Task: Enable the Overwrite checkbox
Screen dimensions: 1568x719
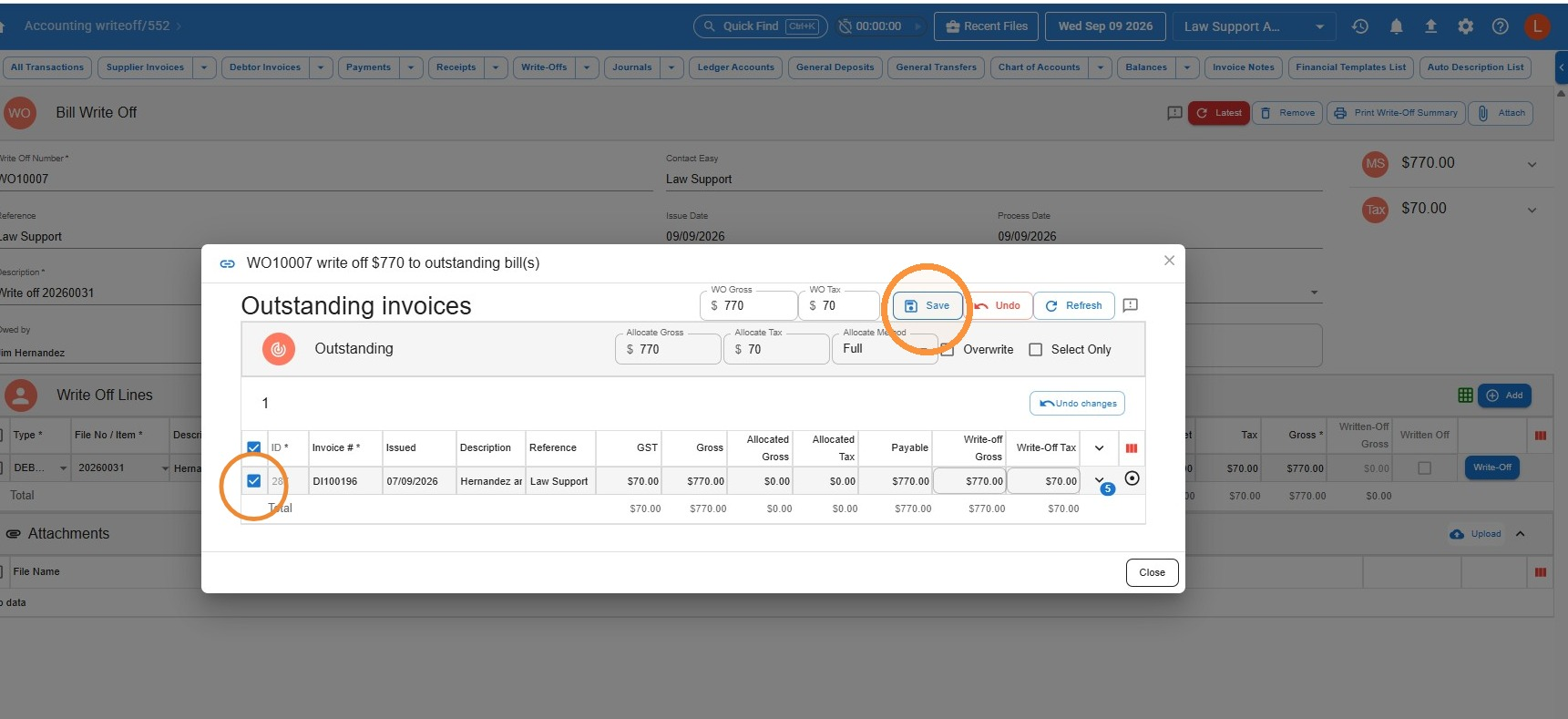Action: click(x=948, y=350)
